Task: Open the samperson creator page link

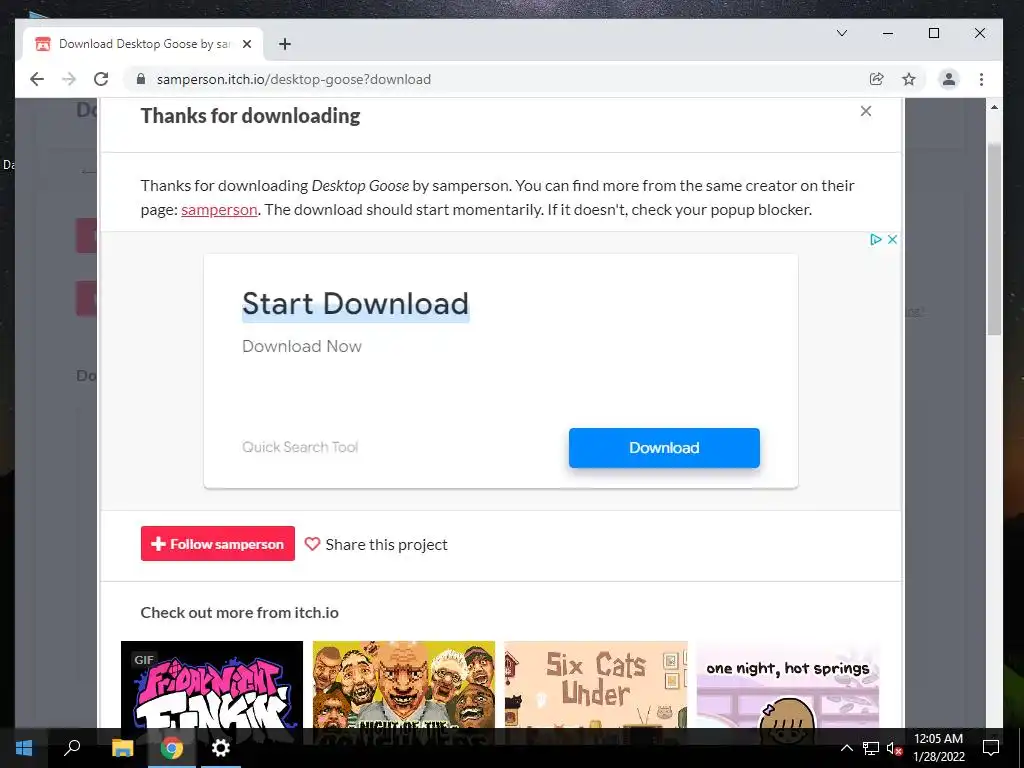Action: point(219,210)
